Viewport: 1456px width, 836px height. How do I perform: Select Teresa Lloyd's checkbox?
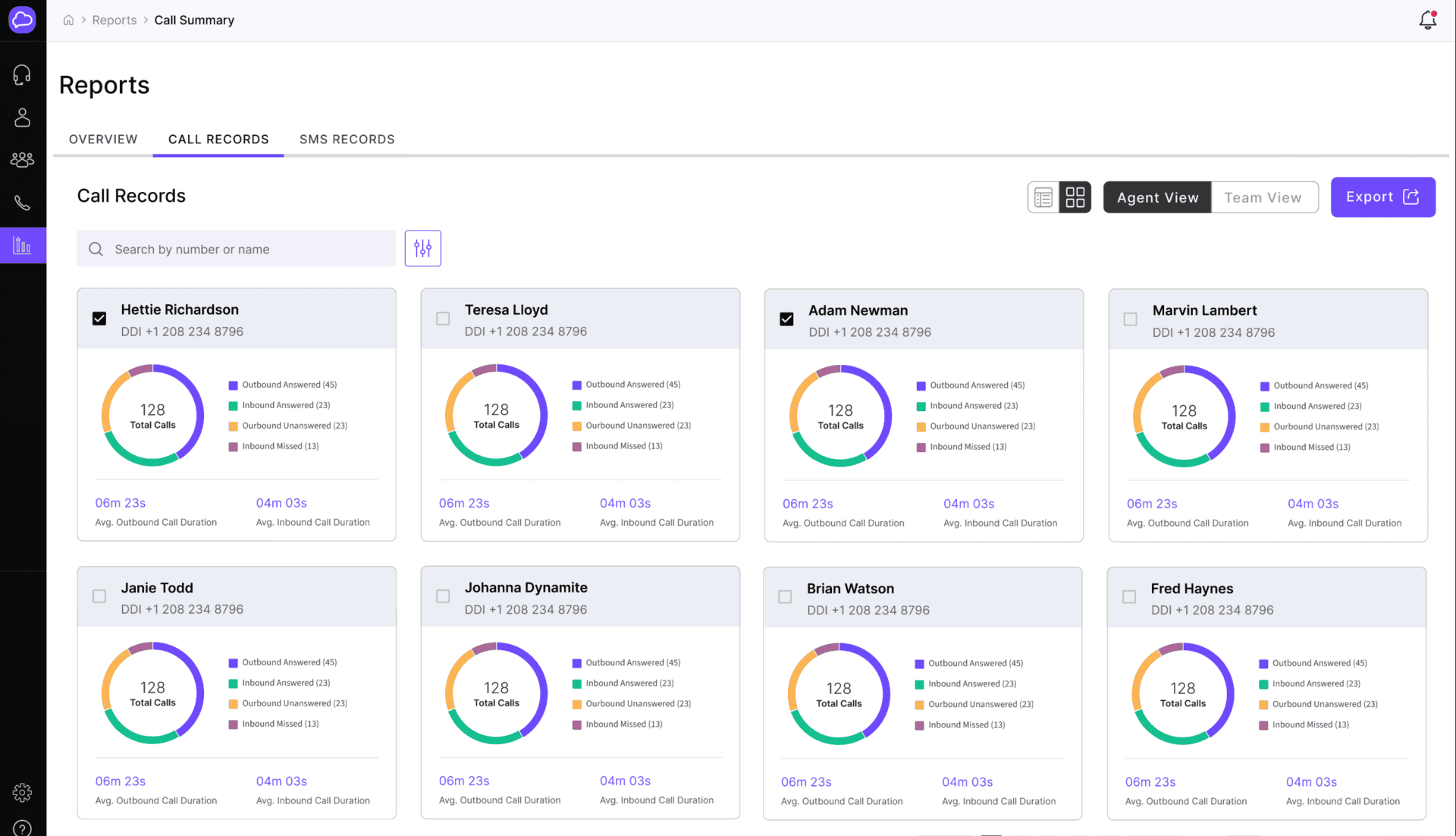(x=442, y=319)
